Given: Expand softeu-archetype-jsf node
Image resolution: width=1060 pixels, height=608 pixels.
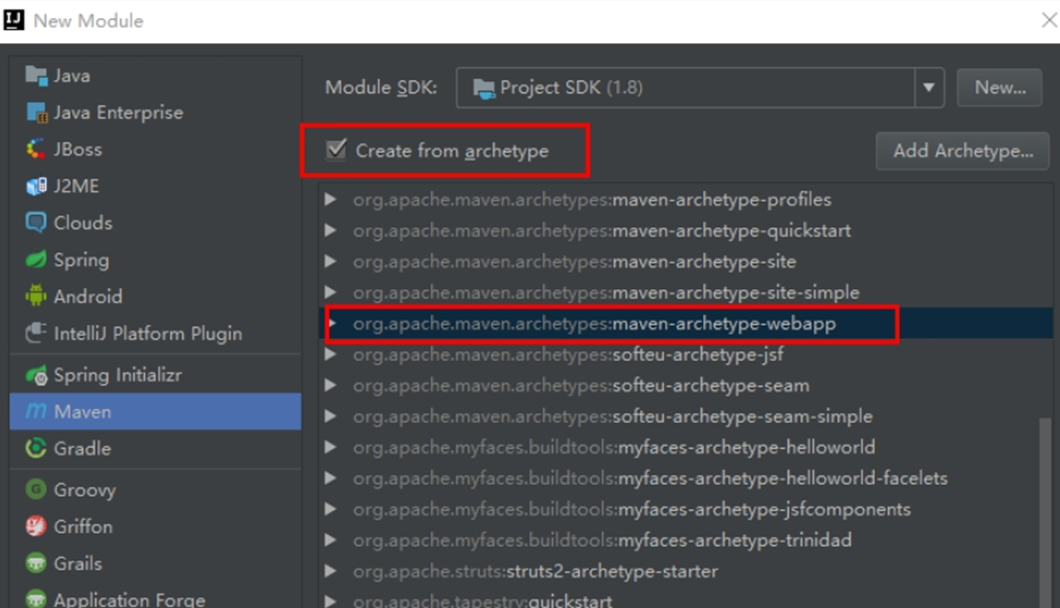Looking at the screenshot, I should (x=331, y=354).
